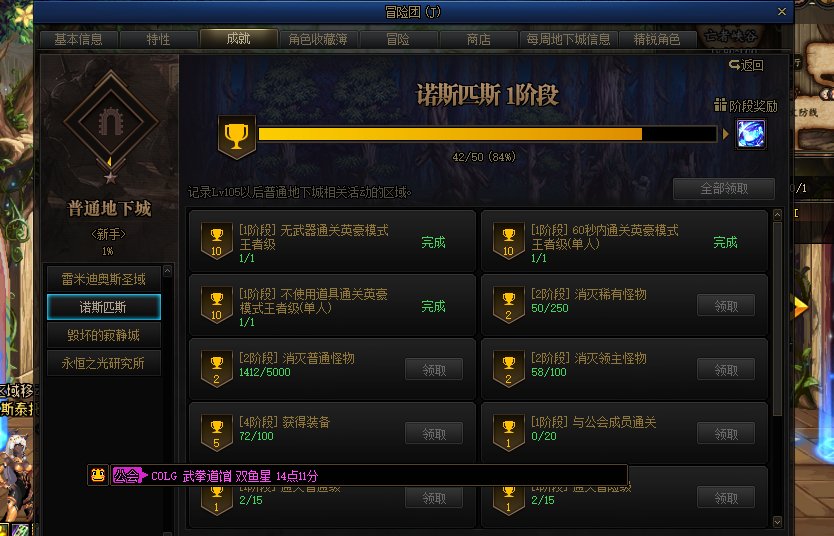Click the 全部领取 button
Image resolution: width=834 pixels, height=536 pixels.
(x=723, y=189)
